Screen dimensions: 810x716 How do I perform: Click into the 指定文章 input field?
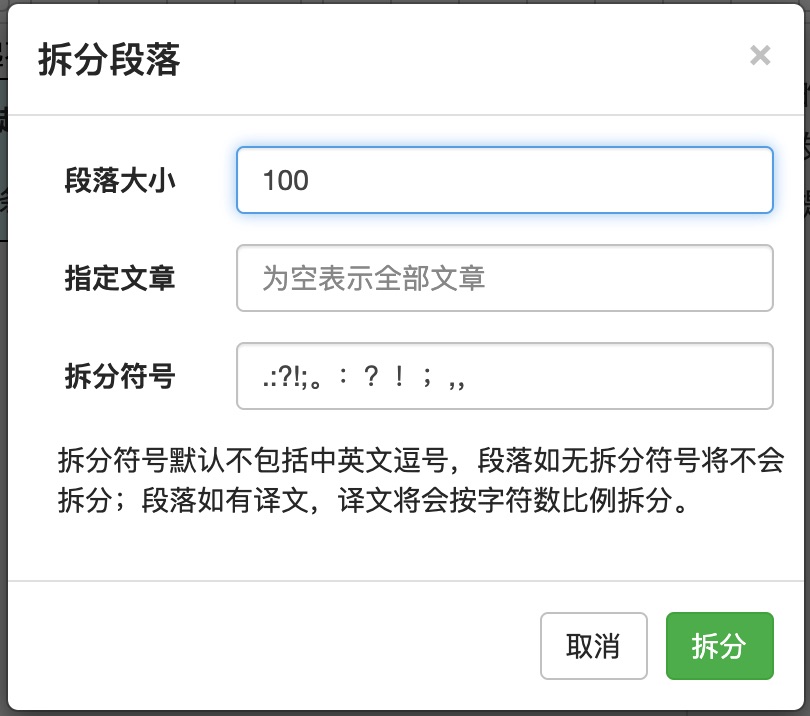tap(505, 278)
